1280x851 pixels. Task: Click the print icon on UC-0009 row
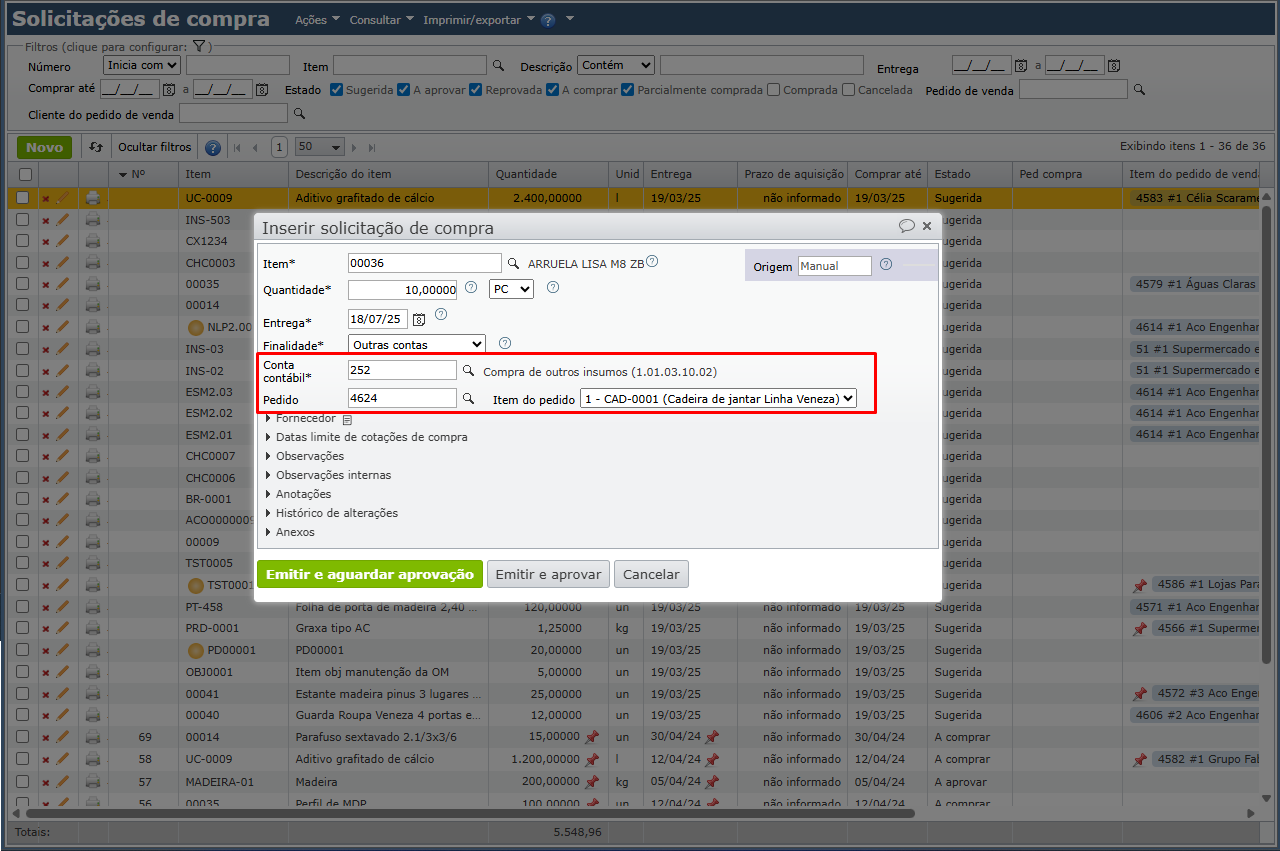(93, 198)
